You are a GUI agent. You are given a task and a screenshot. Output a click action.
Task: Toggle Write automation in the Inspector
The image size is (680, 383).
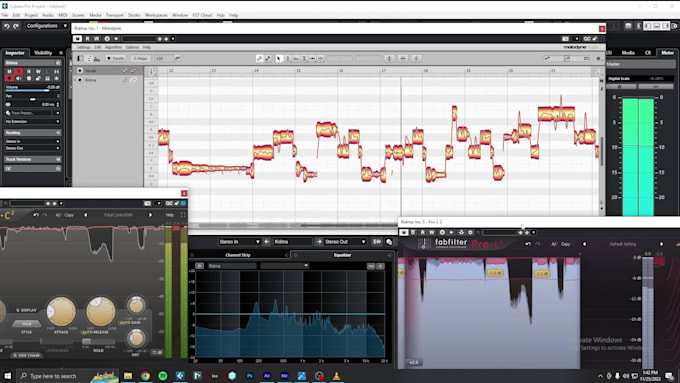[38, 71]
